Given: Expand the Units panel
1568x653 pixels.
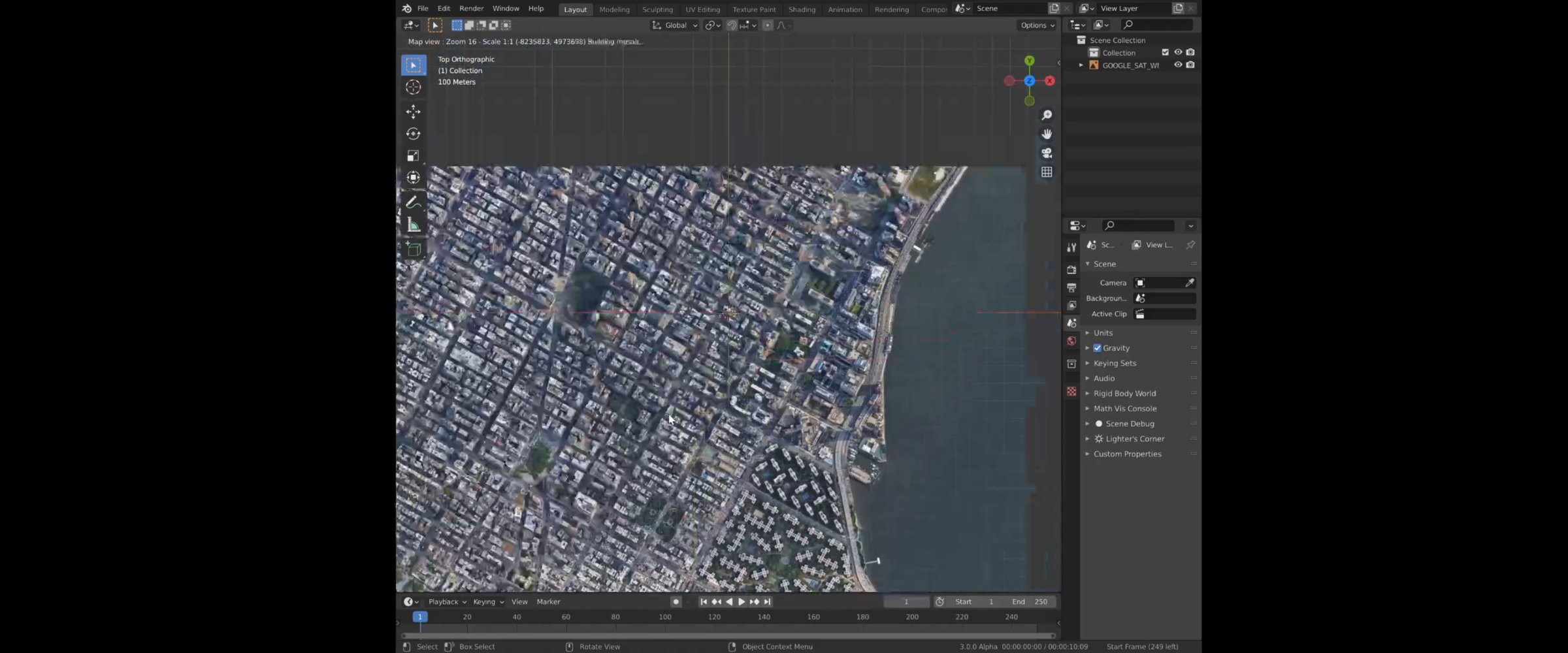Looking at the screenshot, I should [x=1103, y=333].
